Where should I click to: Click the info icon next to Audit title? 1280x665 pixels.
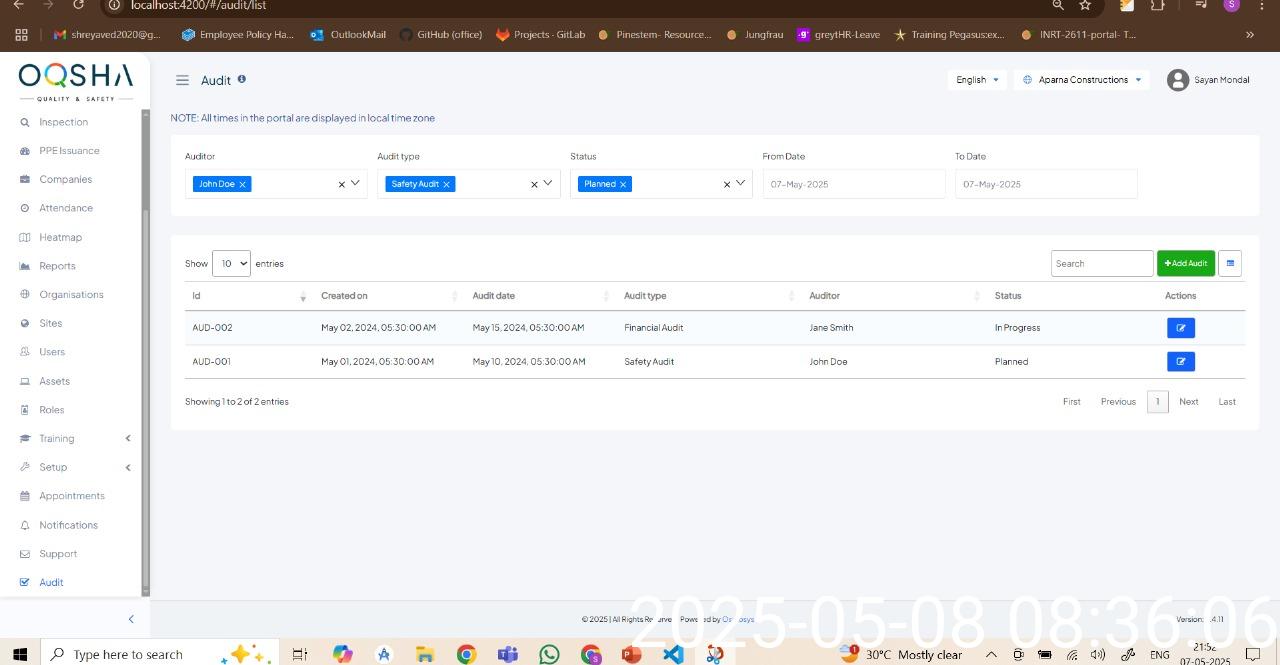click(x=242, y=79)
